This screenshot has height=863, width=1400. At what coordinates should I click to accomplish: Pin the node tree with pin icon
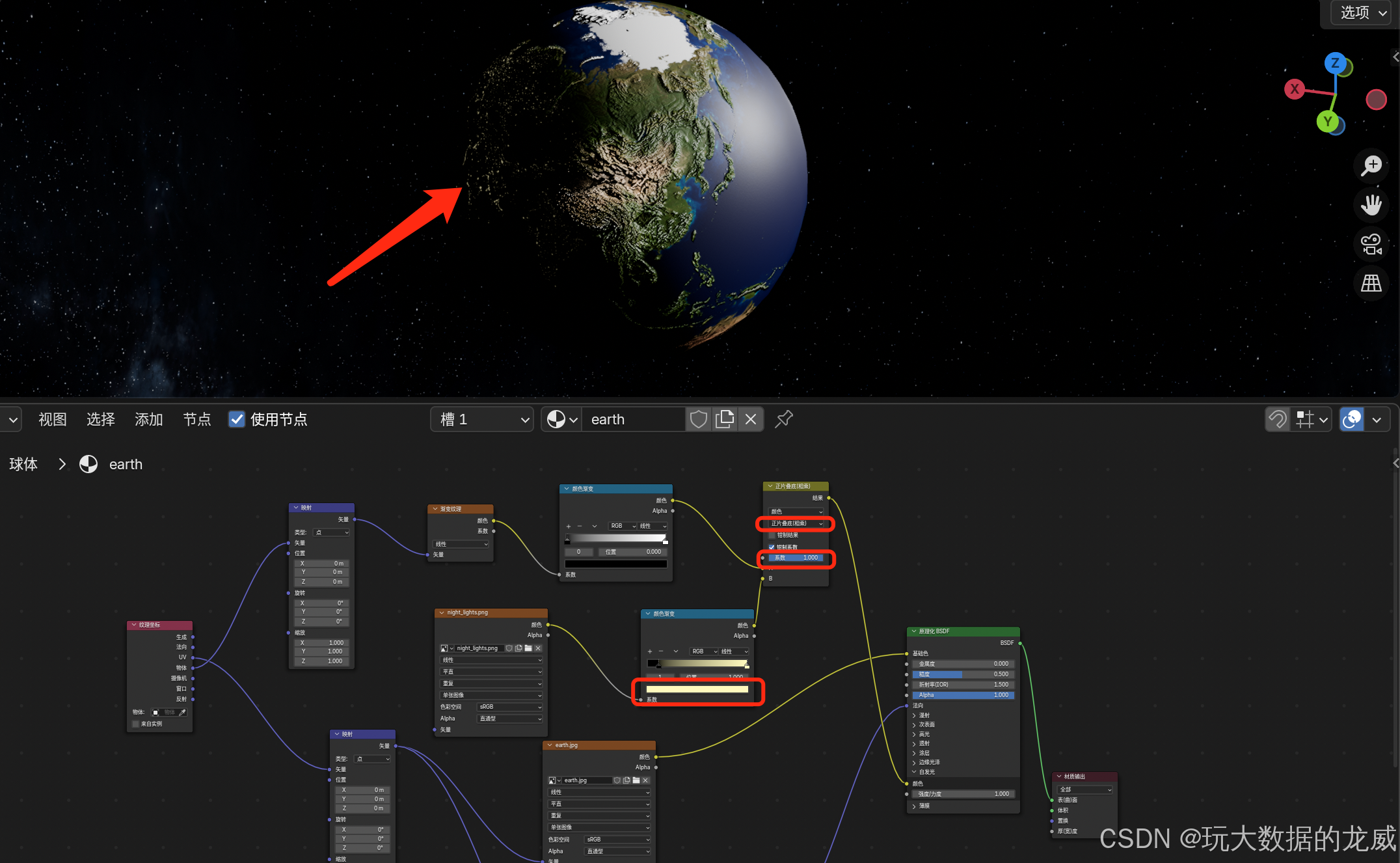point(784,419)
